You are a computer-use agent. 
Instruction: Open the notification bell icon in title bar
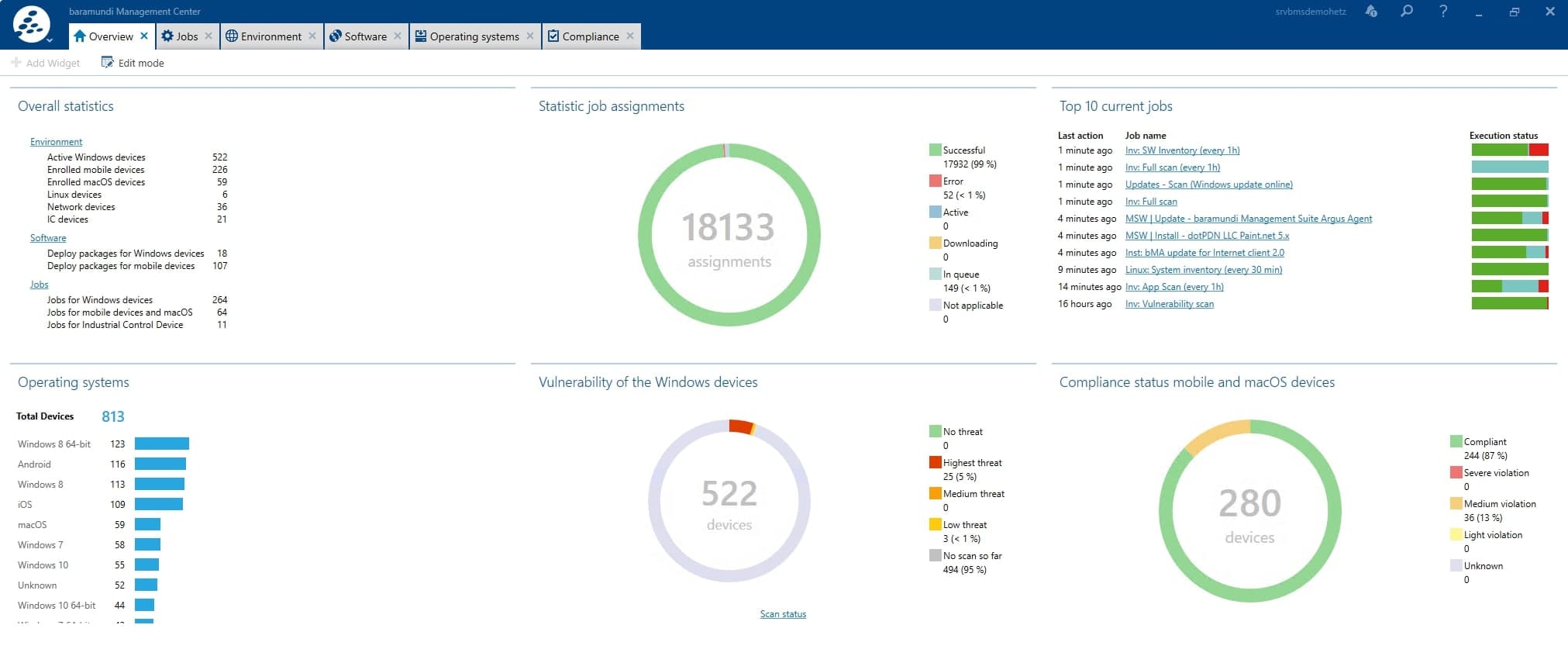tap(1371, 12)
